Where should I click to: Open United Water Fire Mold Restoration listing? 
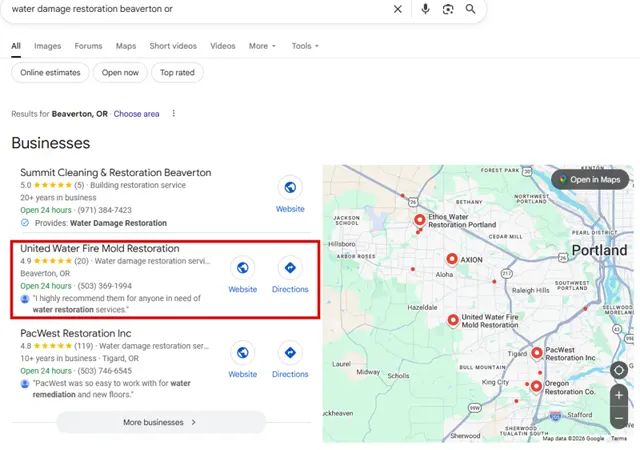click(100, 248)
